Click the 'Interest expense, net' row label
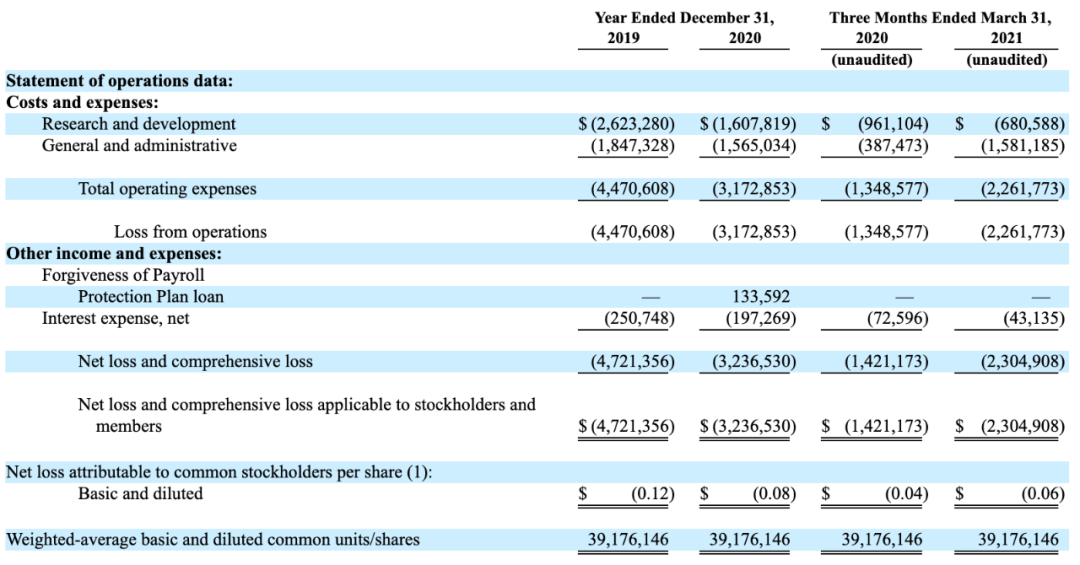Screen dimensions: 1080x565 click(115, 318)
